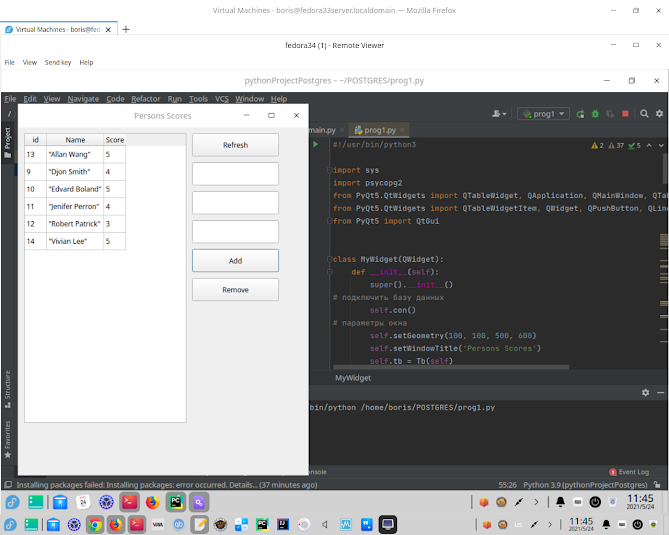Screen dimensions: 669x535
Task: Click the 55:26 caret position in status bar
Action: [x=507, y=485]
